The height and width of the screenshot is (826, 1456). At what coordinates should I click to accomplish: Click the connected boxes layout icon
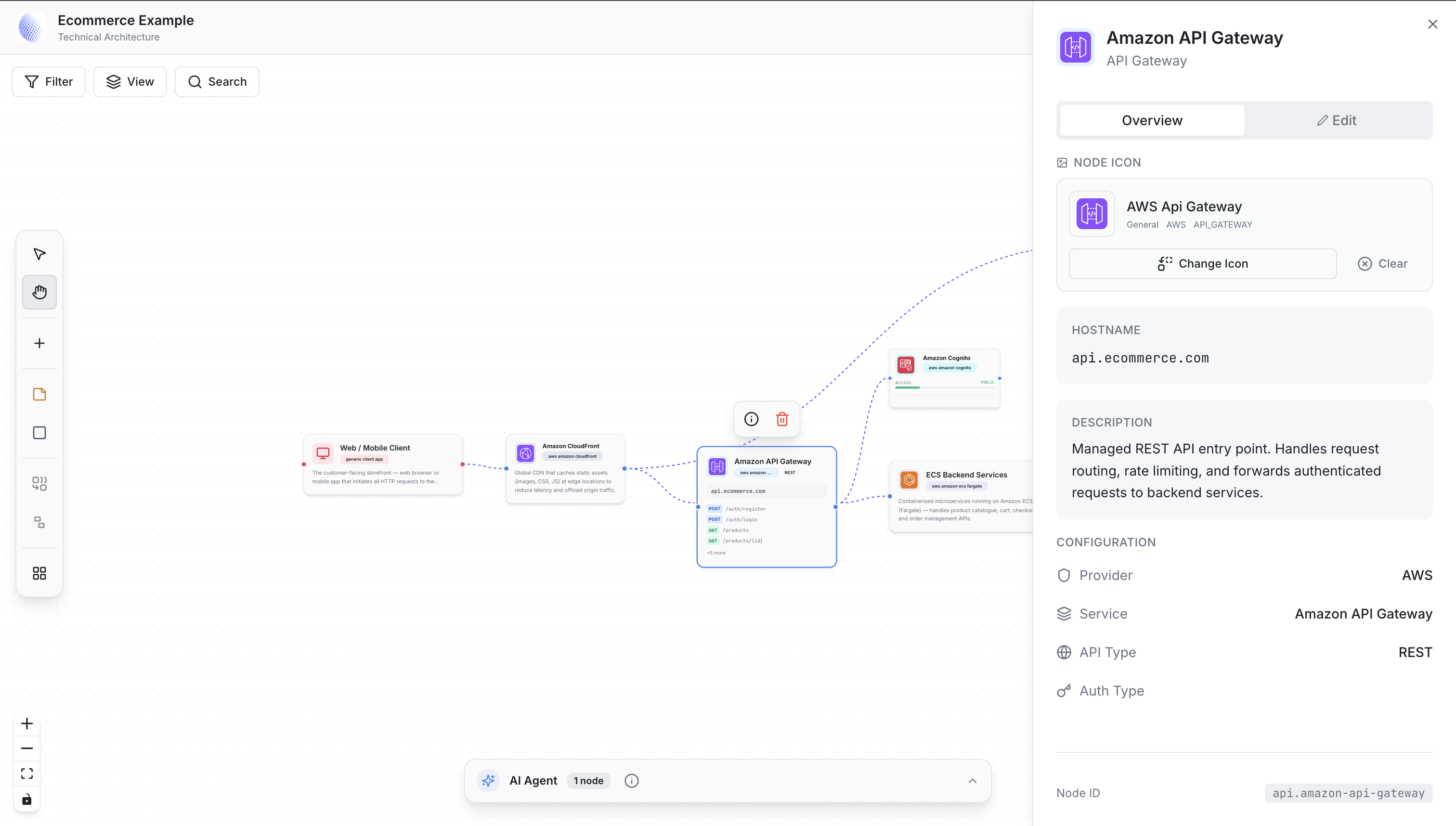coord(39,522)
